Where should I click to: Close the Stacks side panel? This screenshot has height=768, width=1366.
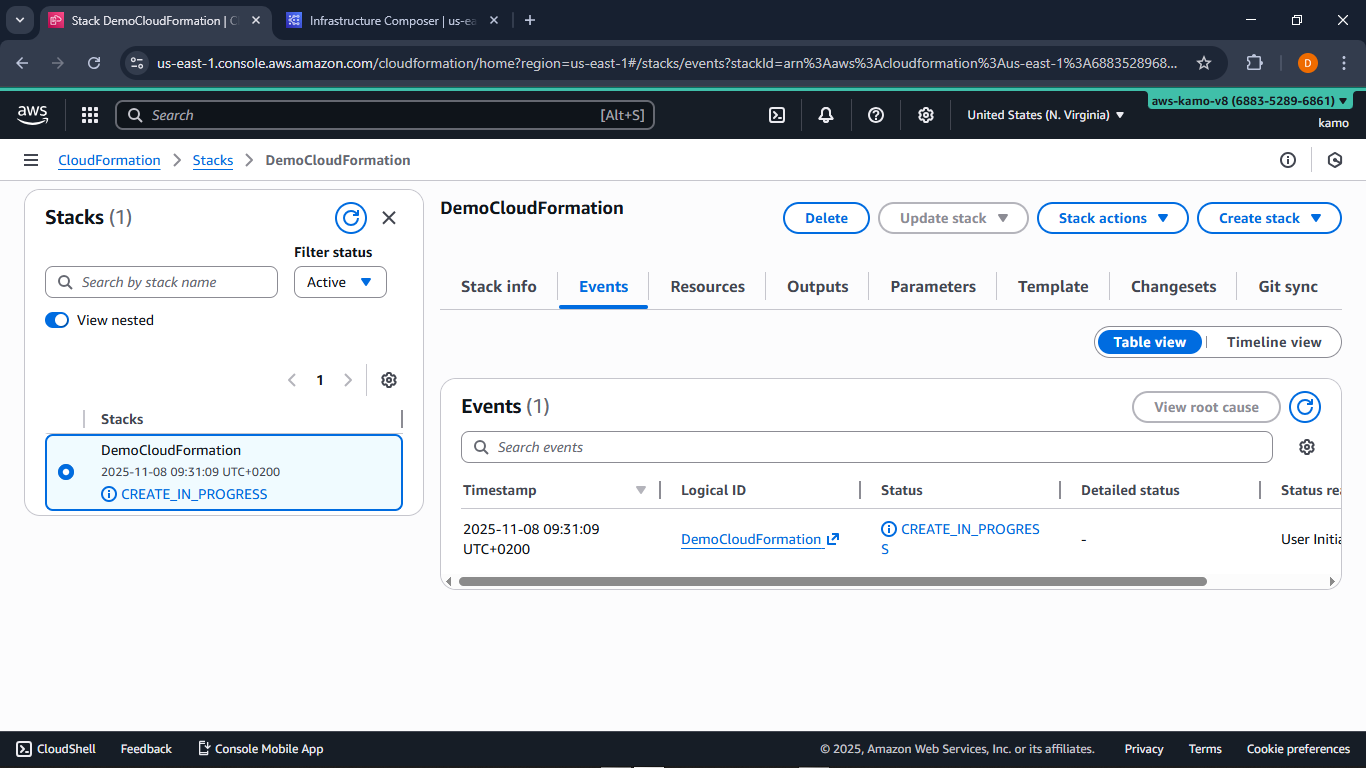click(x=389, y=217)
